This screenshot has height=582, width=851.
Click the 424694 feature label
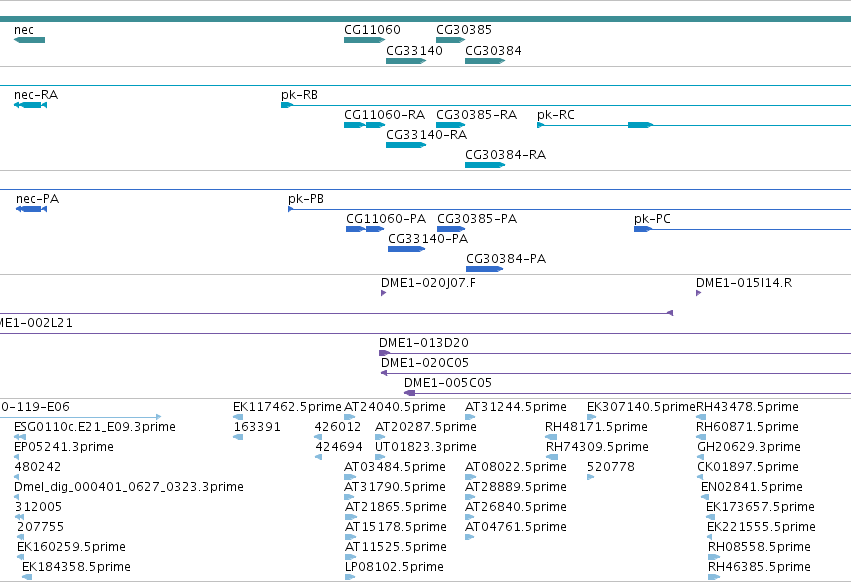[339, 447]
